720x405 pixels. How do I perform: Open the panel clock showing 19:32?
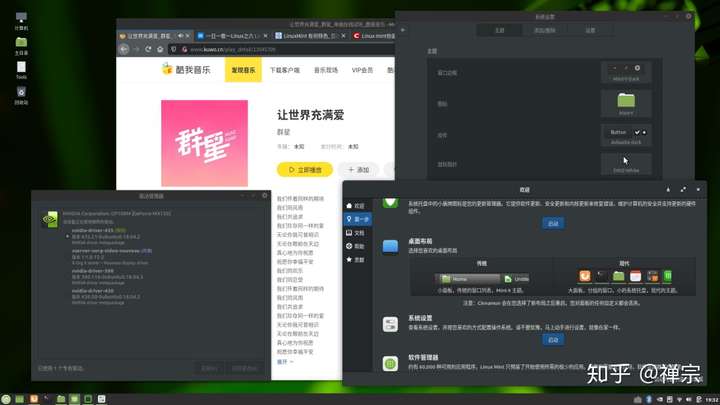712,399
